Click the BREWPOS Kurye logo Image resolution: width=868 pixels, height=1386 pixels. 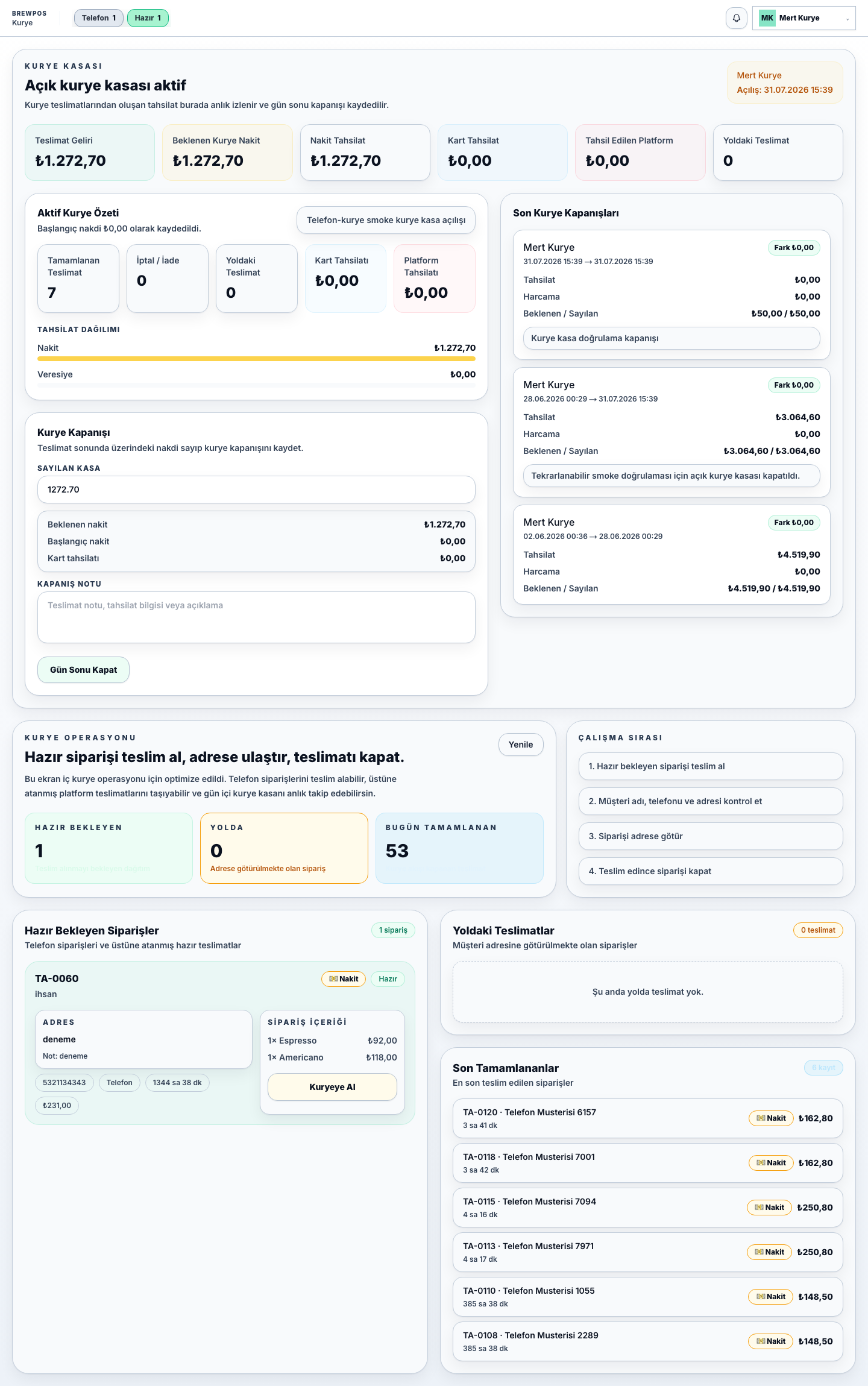point(29,18)
